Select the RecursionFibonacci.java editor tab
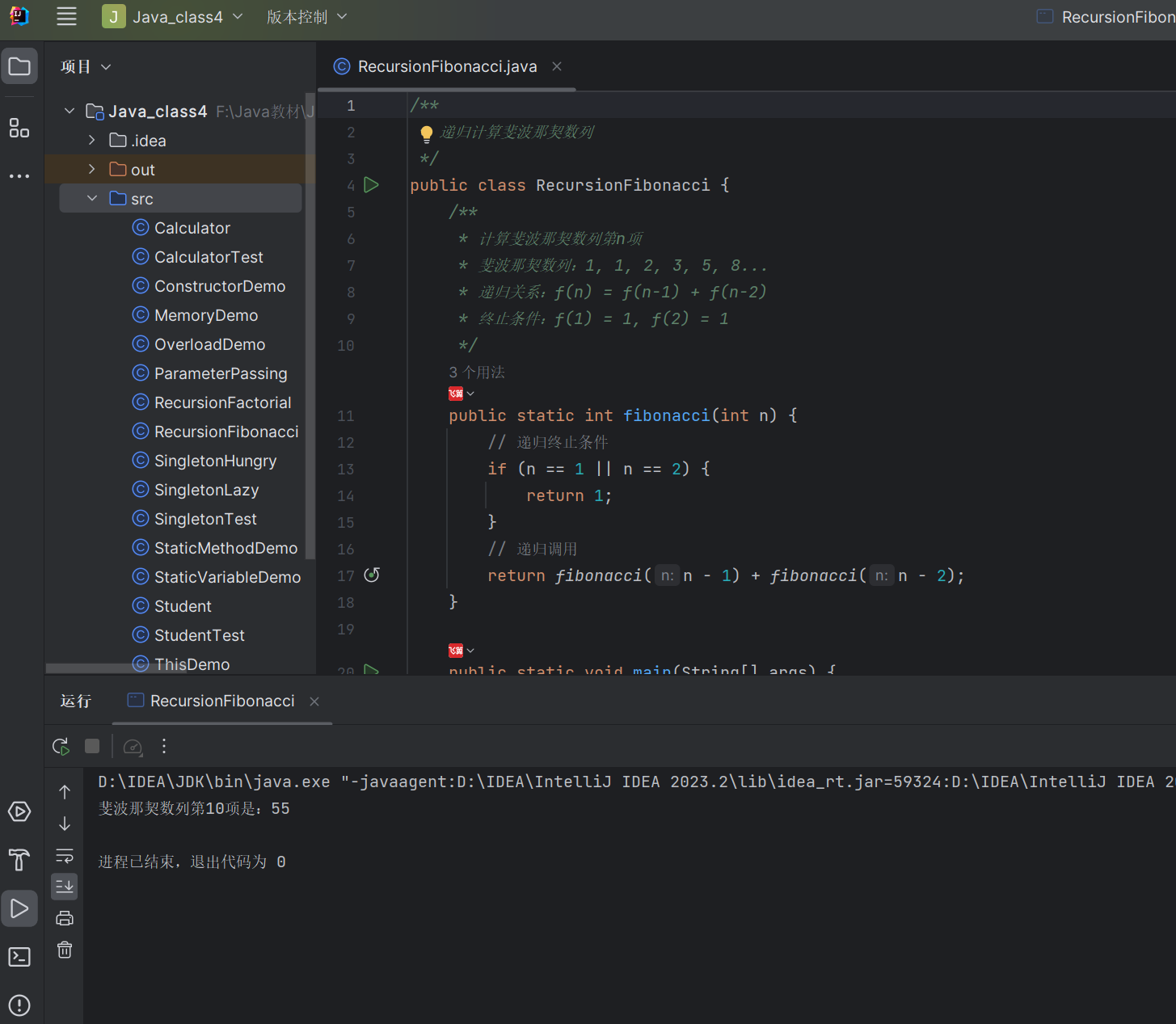This screenshot has height=1024, width=1176. coord(447,66)
